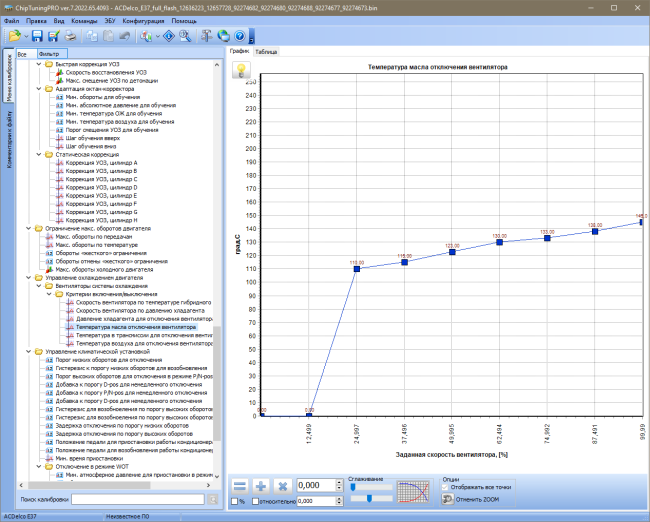The width and height of the screenshot is (650, 522).
Task: Collapse the Статическая коррекция folder
Action: pos(39,155)
